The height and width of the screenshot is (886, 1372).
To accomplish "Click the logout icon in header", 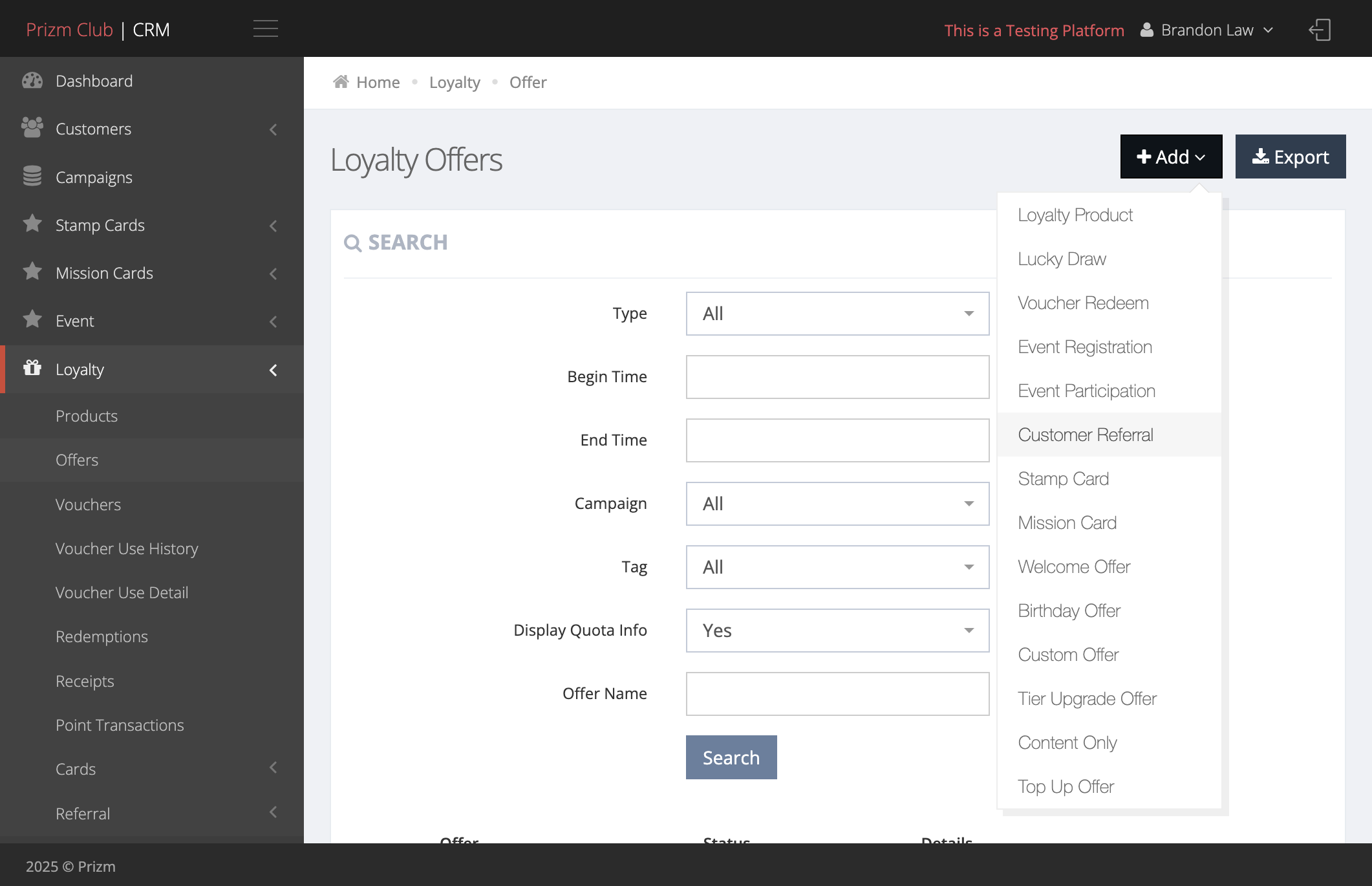I will tap(1320, 30).
